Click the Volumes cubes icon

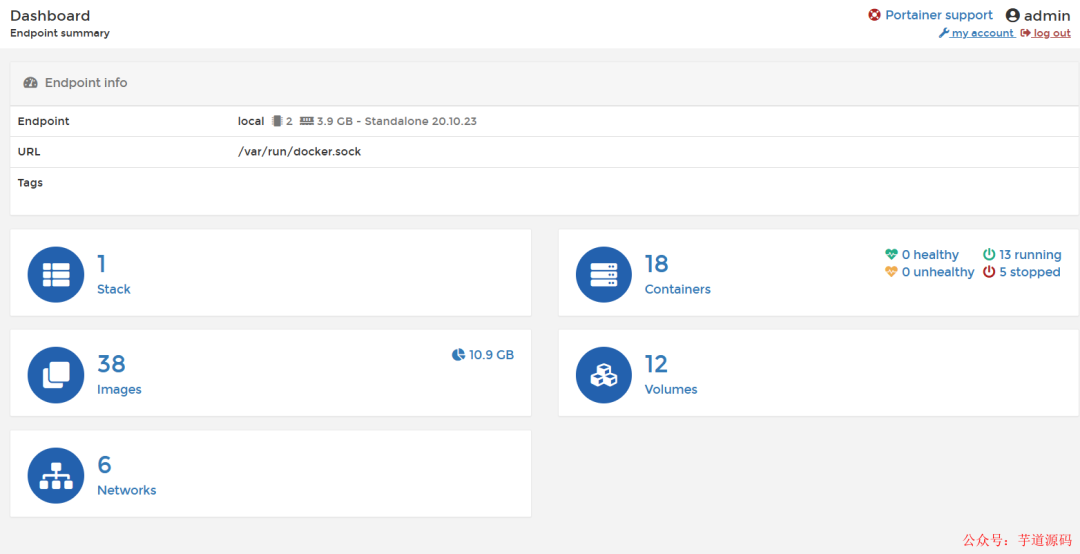pos(604,375)
